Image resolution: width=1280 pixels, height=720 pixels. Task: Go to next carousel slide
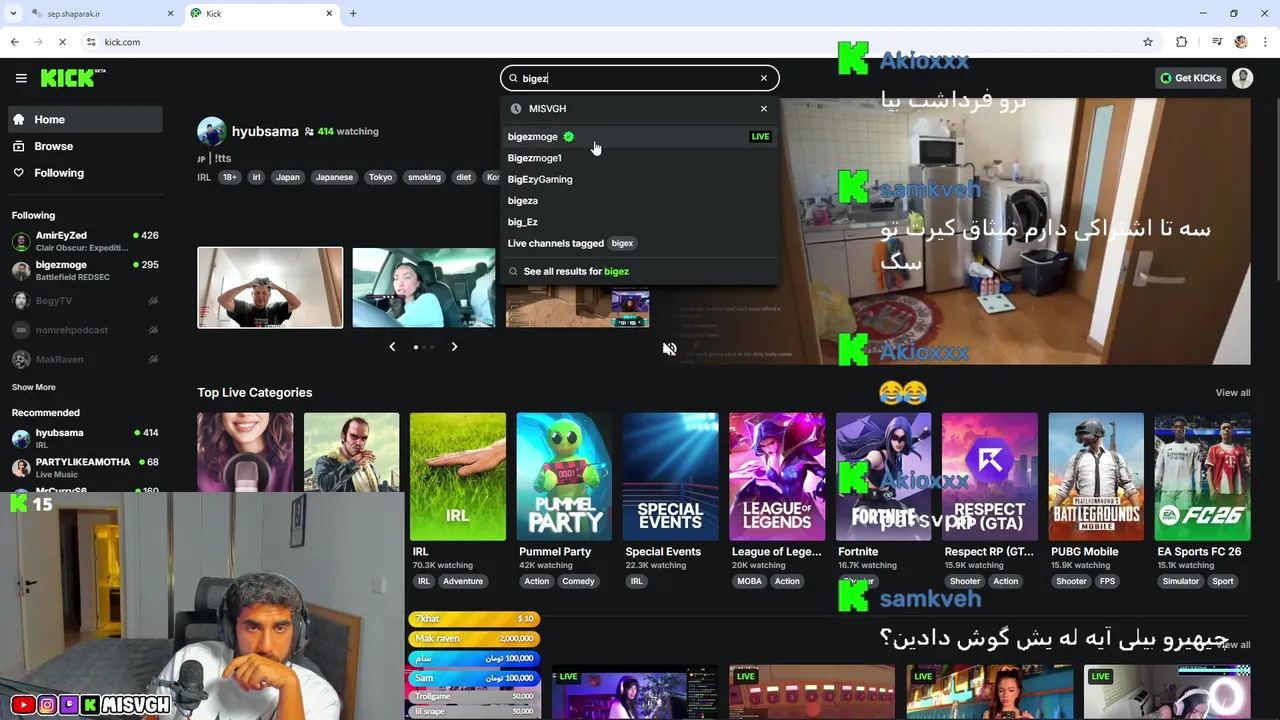pos(454,347)
